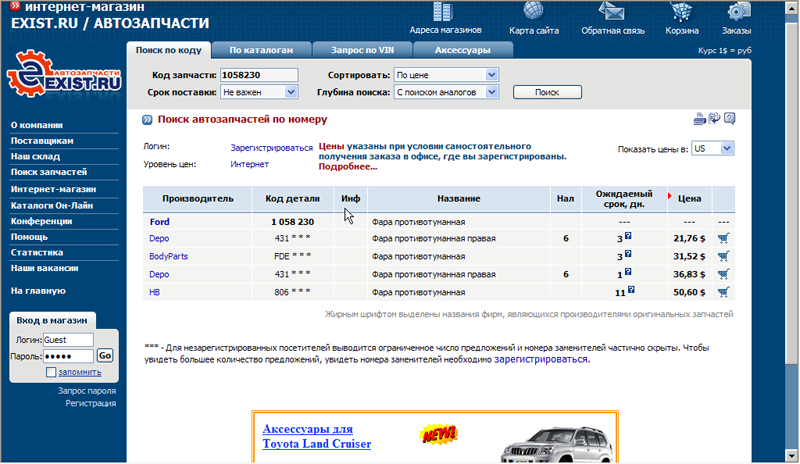Click red sort arrow next to Цена

[x=669, y=196]
